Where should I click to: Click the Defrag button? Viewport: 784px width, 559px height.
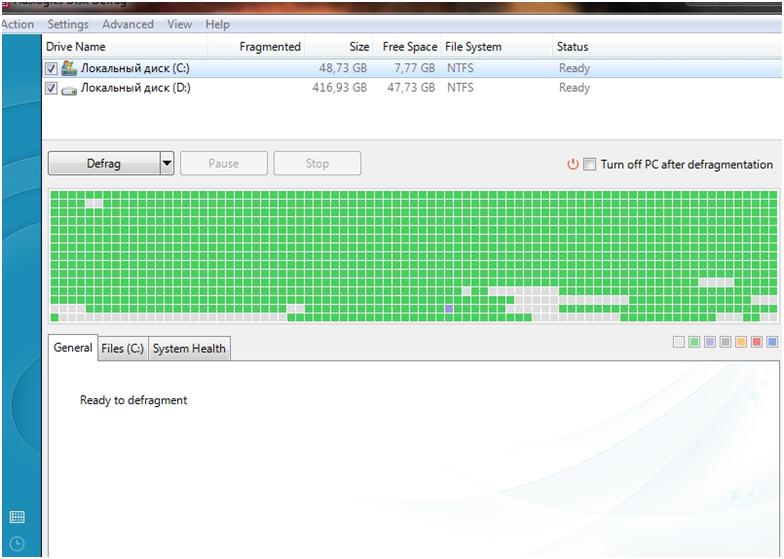[104, 164]
